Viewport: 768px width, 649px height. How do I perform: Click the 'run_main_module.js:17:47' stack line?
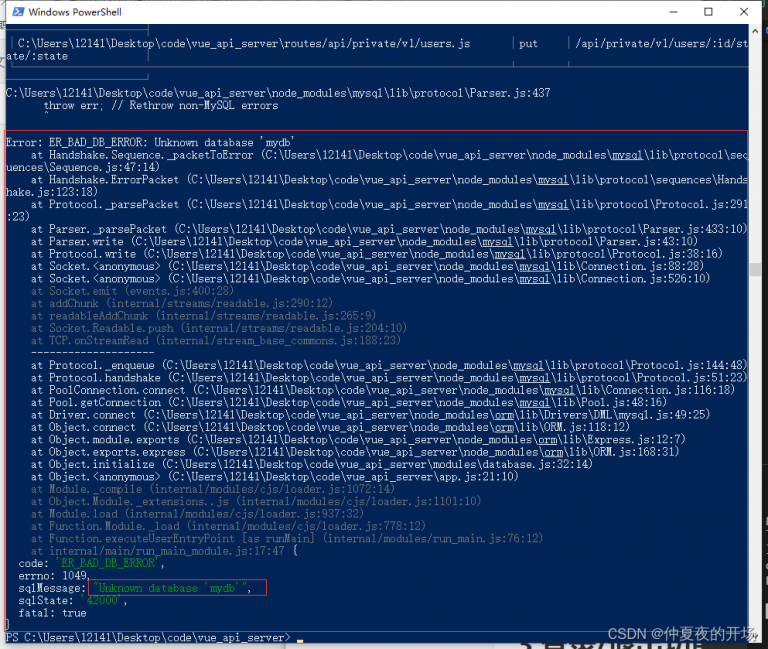pos(164,551)
